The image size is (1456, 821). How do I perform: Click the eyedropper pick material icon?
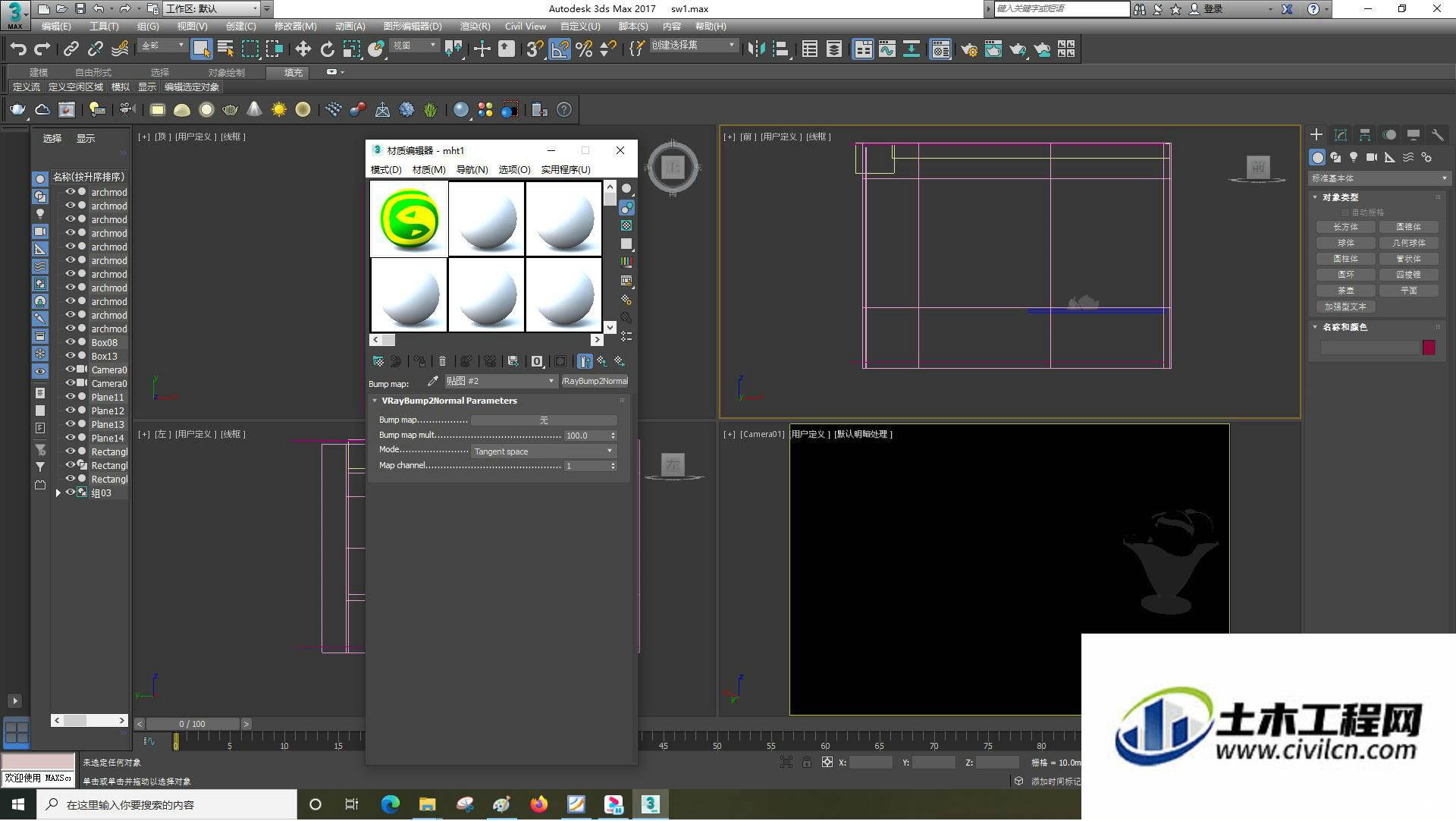433,382
